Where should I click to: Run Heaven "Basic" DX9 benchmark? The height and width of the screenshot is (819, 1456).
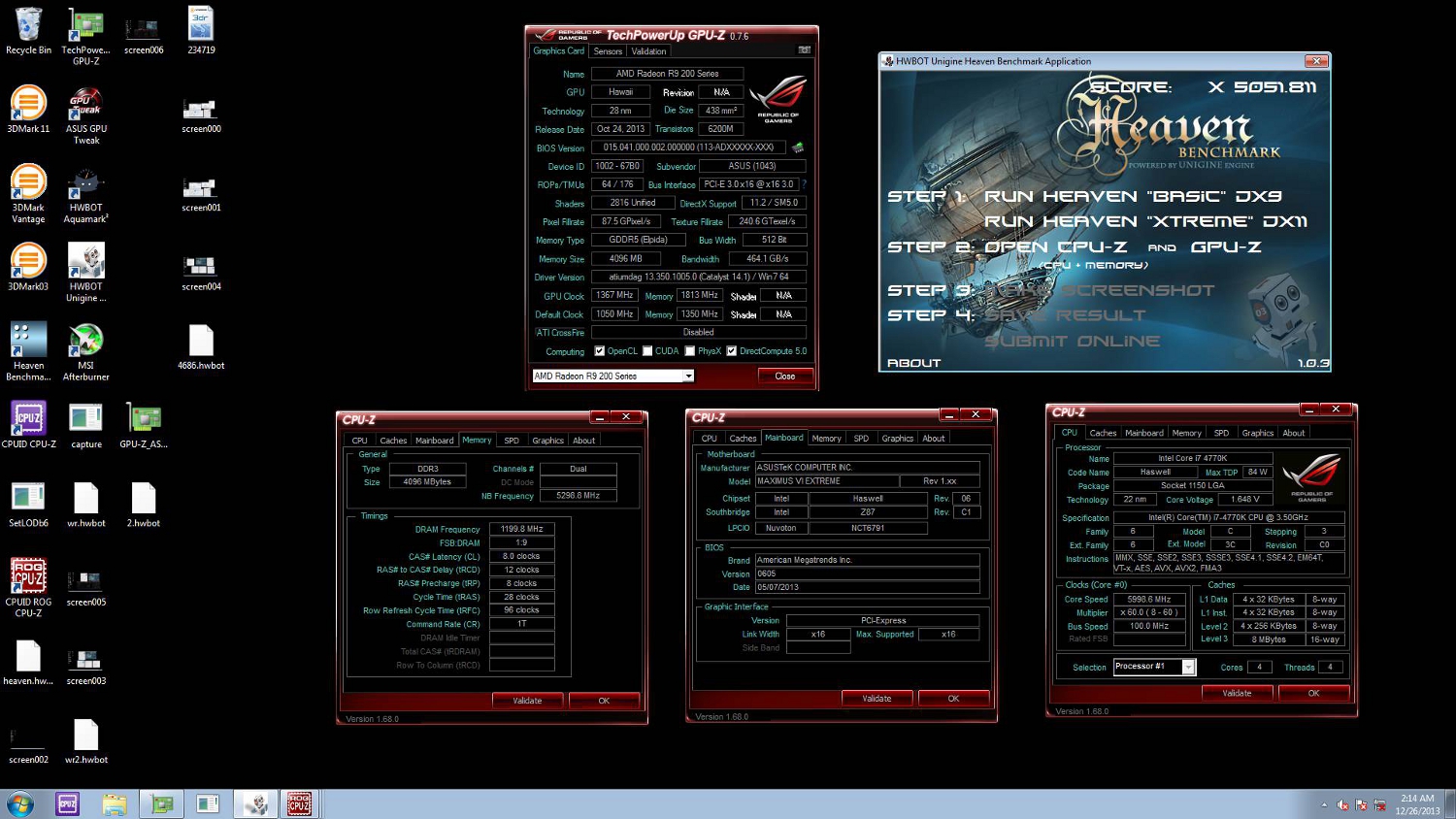point(1133,196)
